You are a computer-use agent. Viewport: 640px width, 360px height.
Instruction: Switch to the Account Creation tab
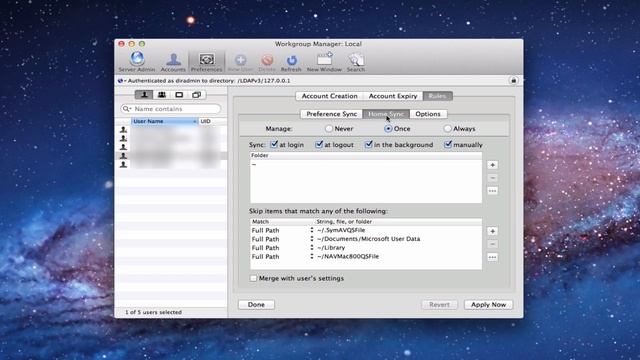329,96
